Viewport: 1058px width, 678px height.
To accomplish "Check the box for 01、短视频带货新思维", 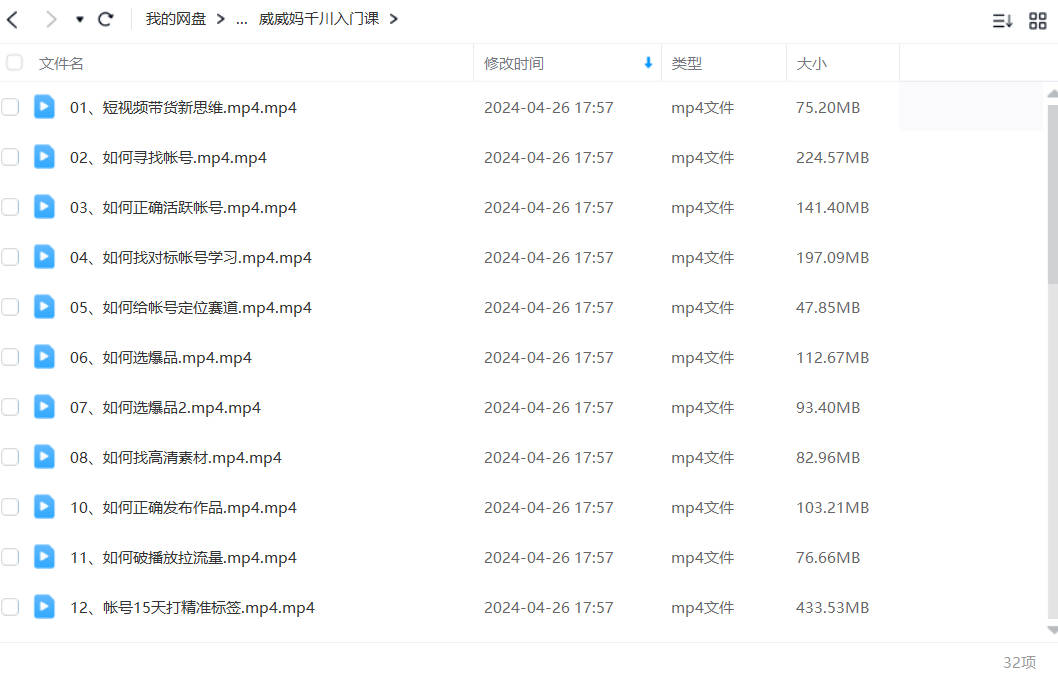I will tap(10, 107).
